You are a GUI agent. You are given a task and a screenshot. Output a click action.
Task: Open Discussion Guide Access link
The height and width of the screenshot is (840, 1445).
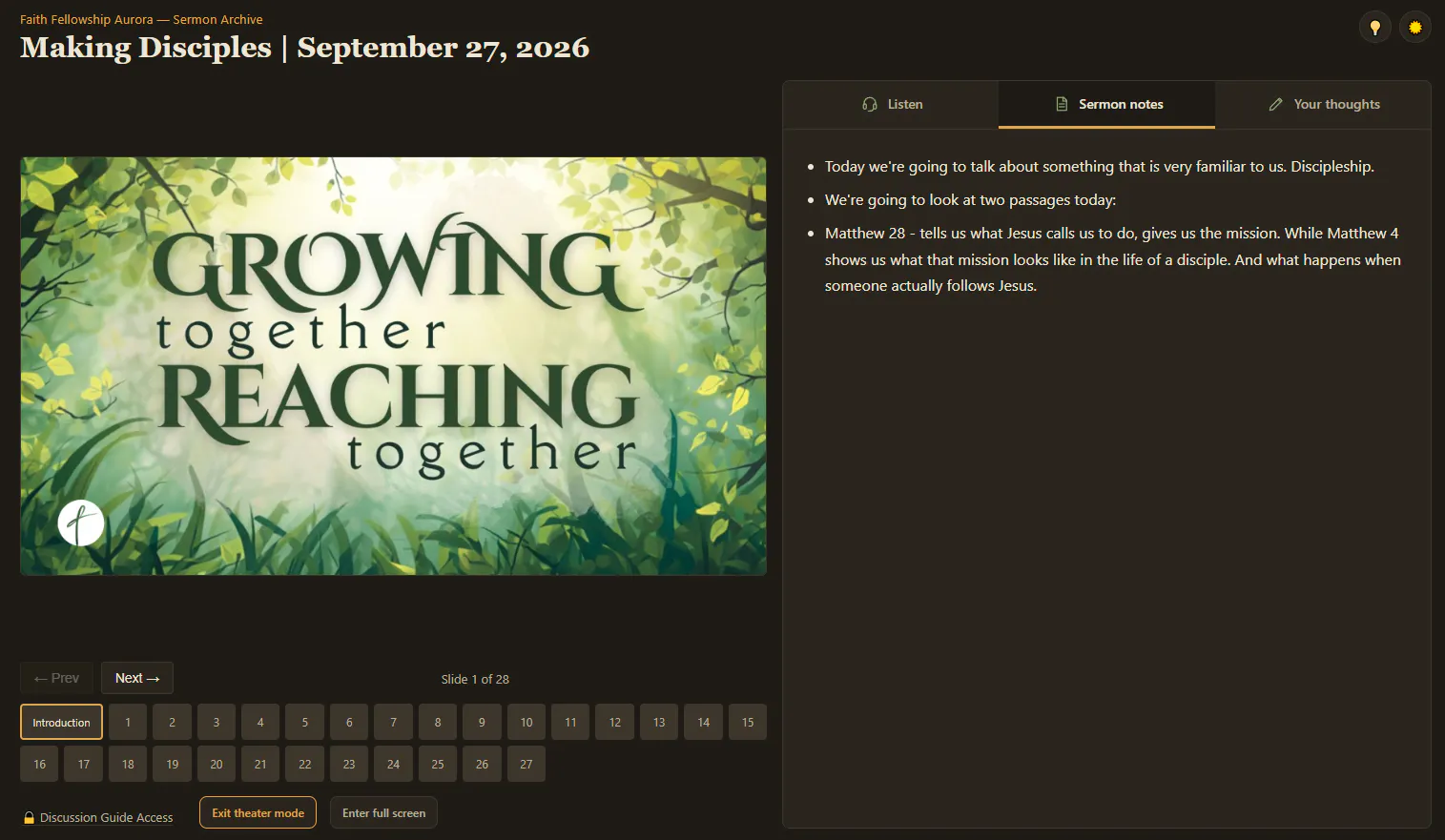[x=98, y=817]
